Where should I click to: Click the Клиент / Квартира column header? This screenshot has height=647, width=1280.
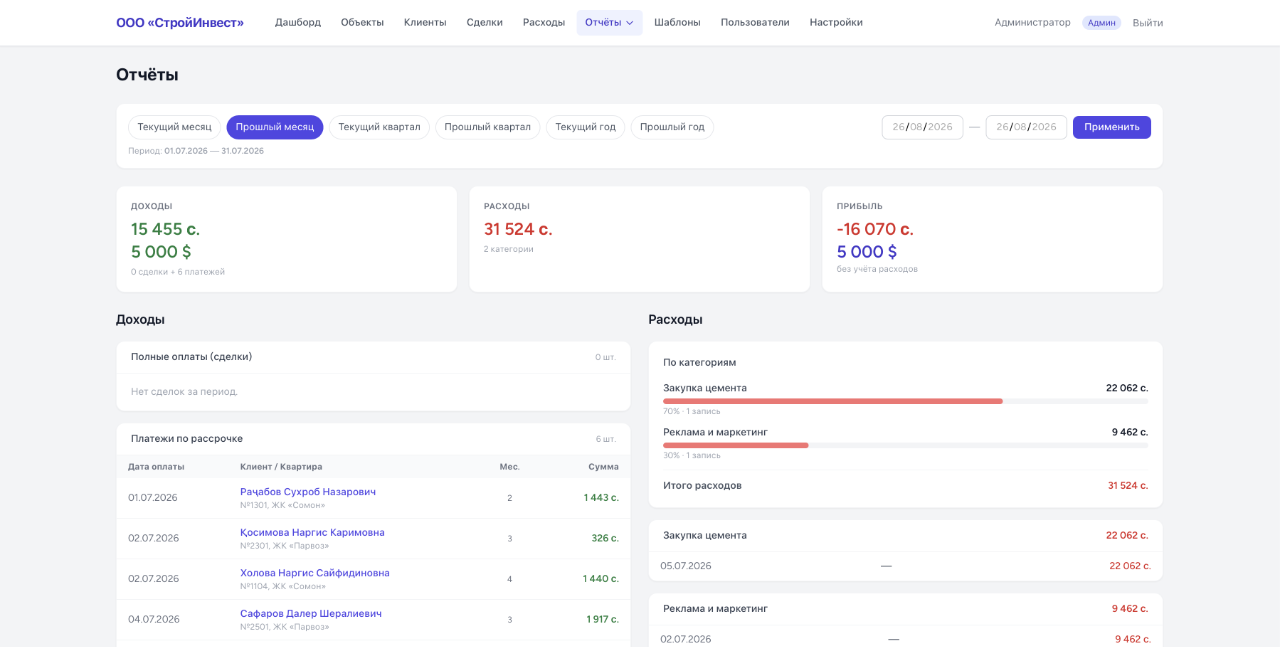coord(281,467)
